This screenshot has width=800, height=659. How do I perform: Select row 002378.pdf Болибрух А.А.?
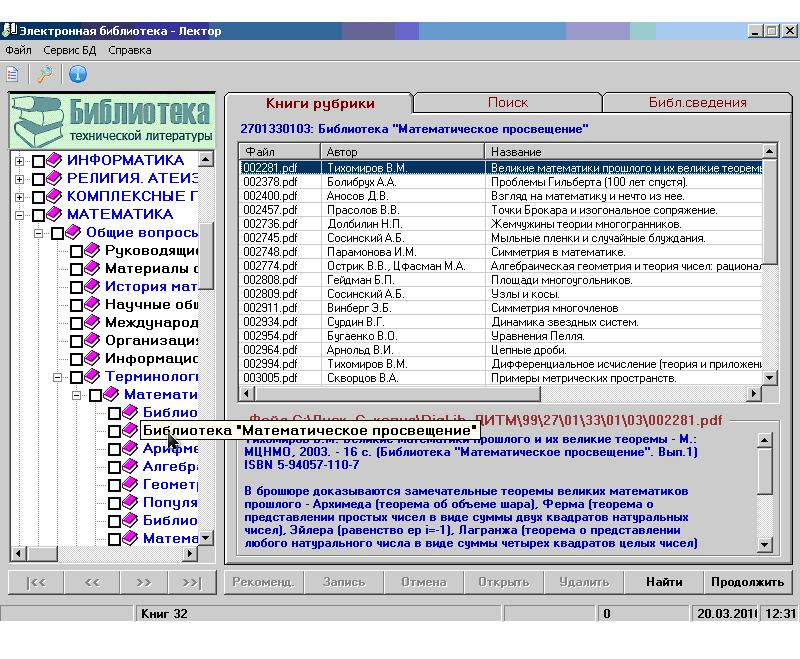(x=502, y=182)
